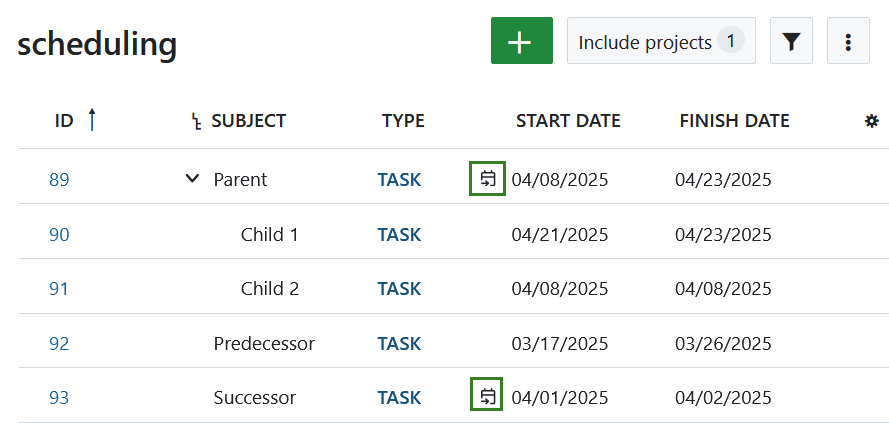Sort by the Start Date column header
This screenshot has width=889, height=423.
point(568,121)
